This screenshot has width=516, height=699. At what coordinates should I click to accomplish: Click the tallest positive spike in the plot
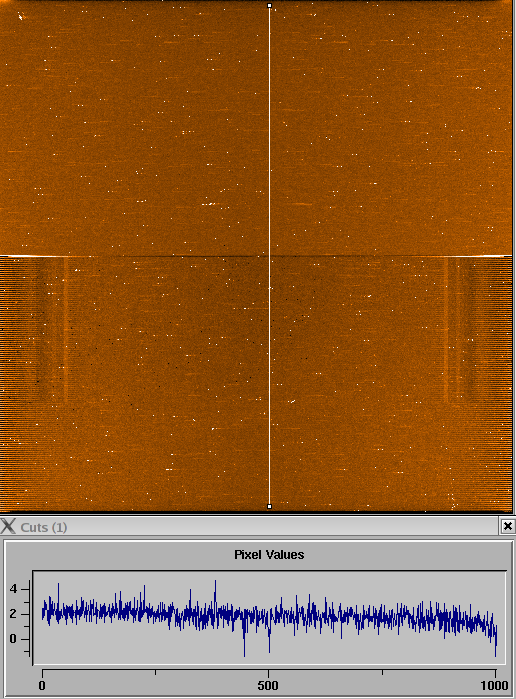pos(215,584)
